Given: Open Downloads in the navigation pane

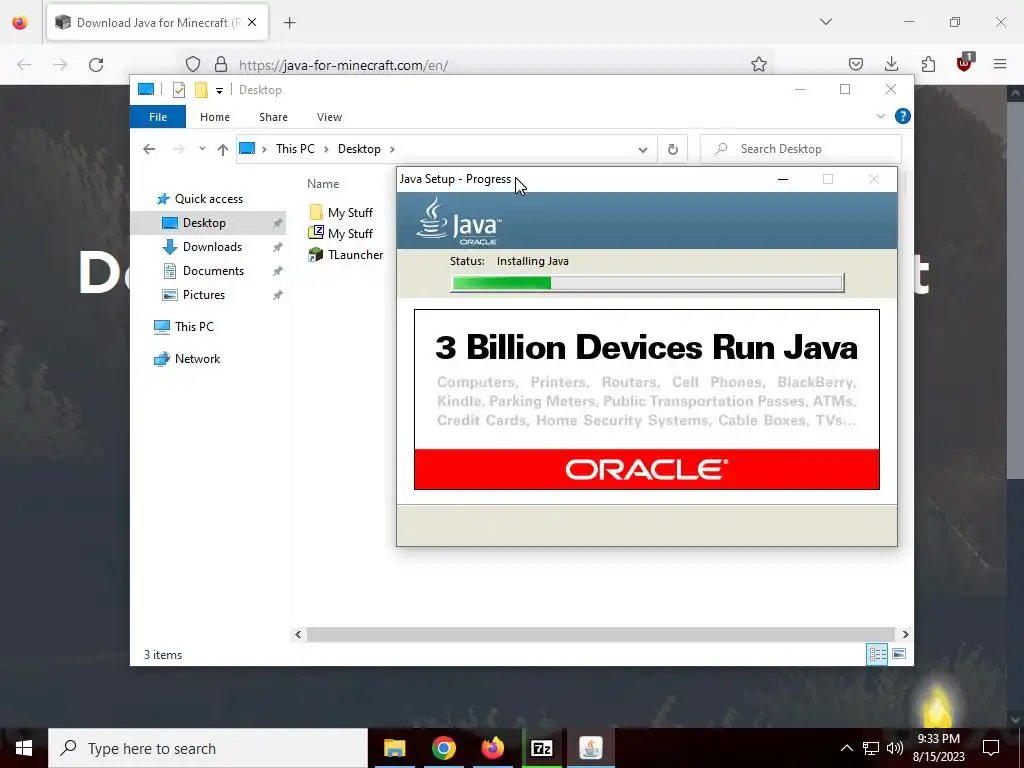Looking at the screenshot, I should click(x=212, y=247).
